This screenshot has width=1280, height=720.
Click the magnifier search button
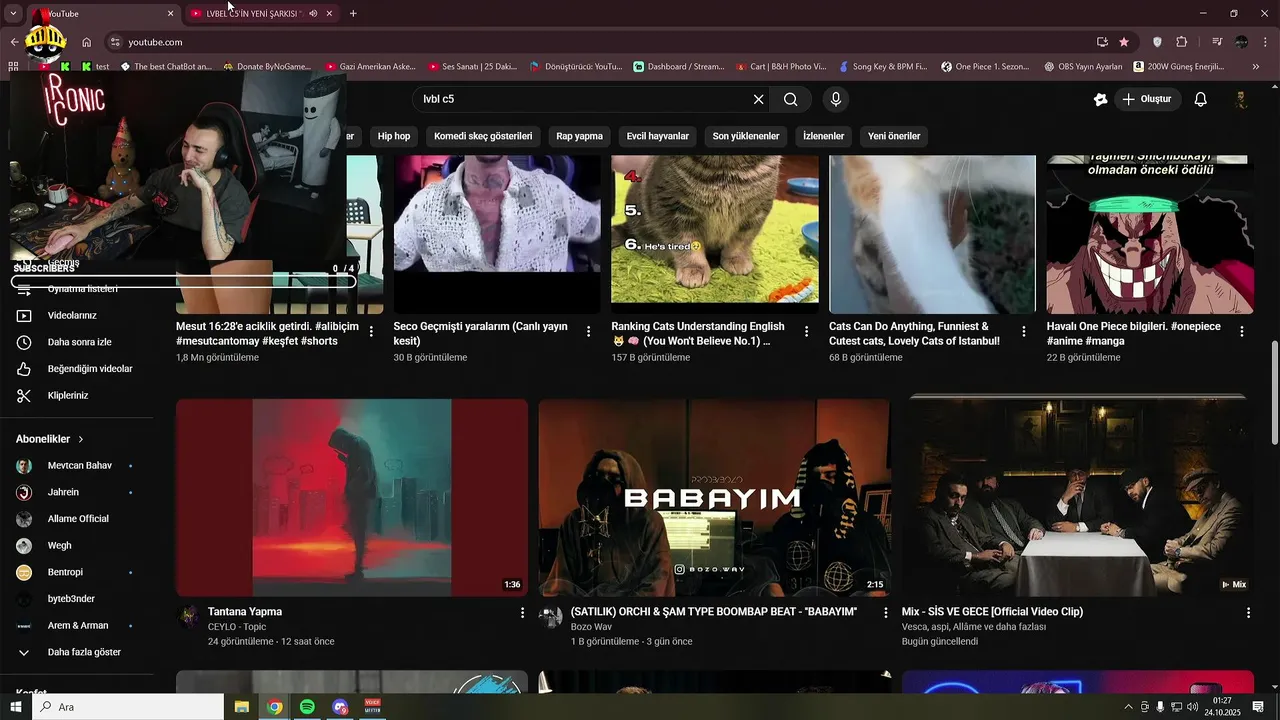click(x=790, y=99)
